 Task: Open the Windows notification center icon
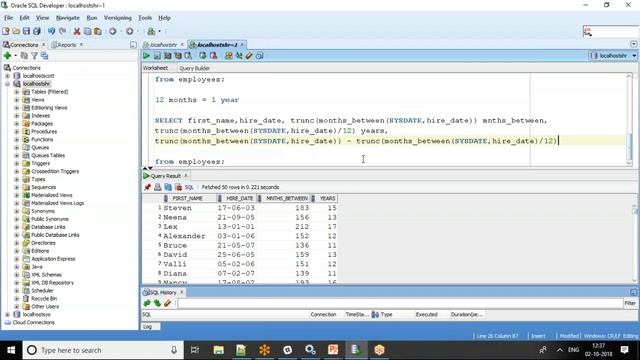click(624, 350)
